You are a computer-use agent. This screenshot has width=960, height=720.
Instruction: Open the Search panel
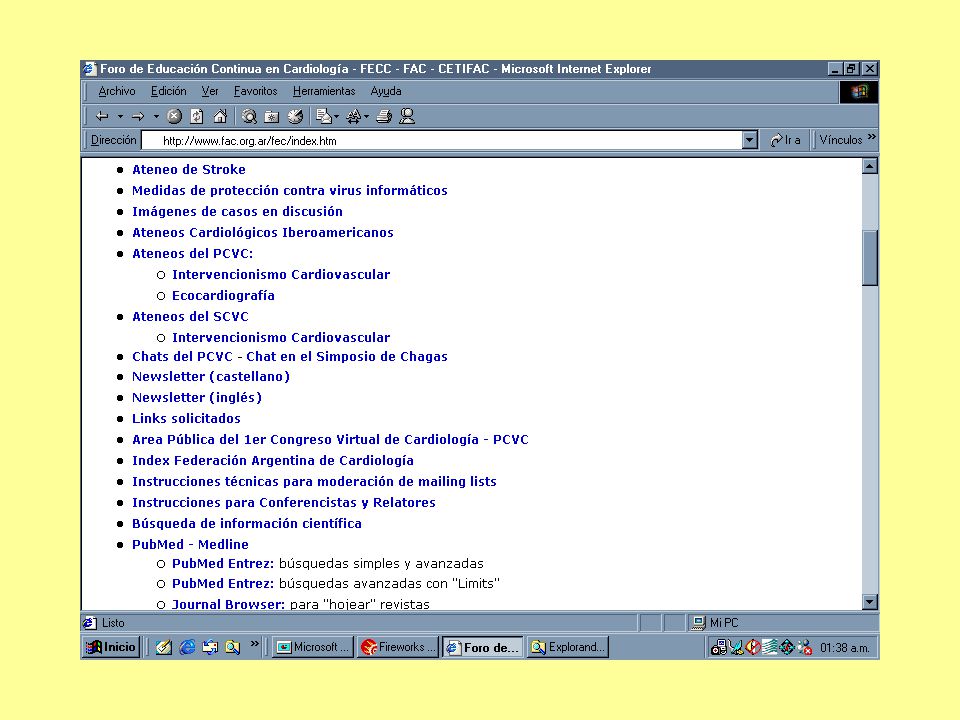[x=249, y=116]
